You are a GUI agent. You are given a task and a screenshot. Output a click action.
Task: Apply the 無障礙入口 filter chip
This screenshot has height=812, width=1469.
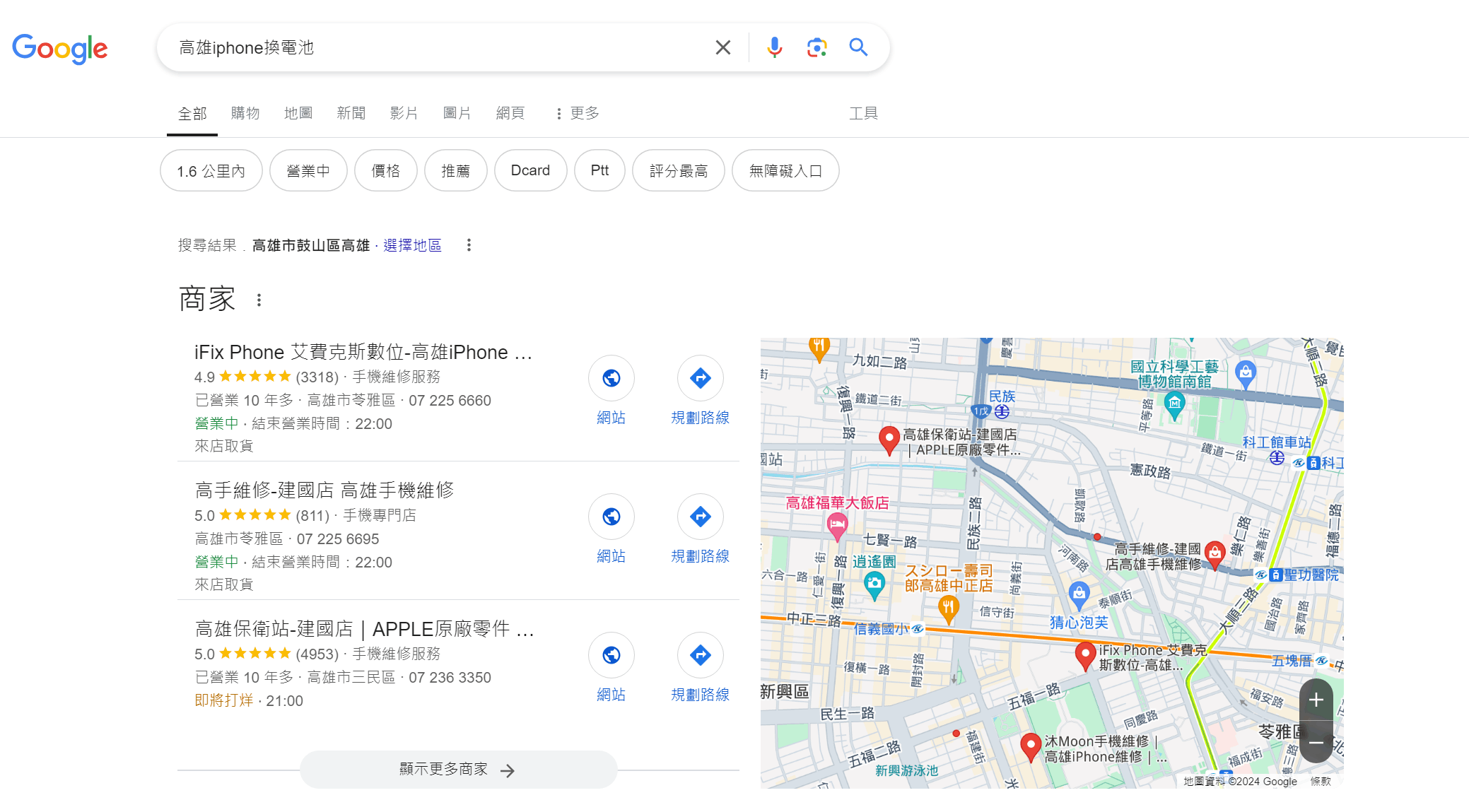click(785, 170)
